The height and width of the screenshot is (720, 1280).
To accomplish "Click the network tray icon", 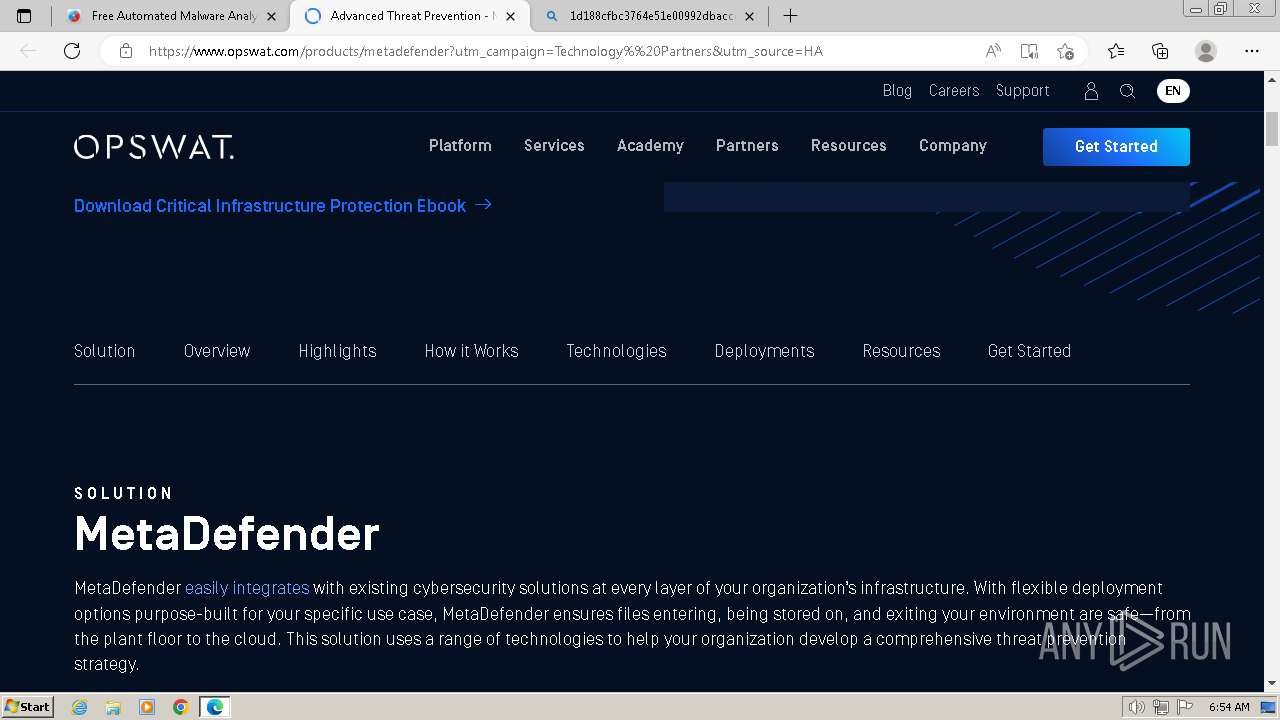I will pos(1161,707).
